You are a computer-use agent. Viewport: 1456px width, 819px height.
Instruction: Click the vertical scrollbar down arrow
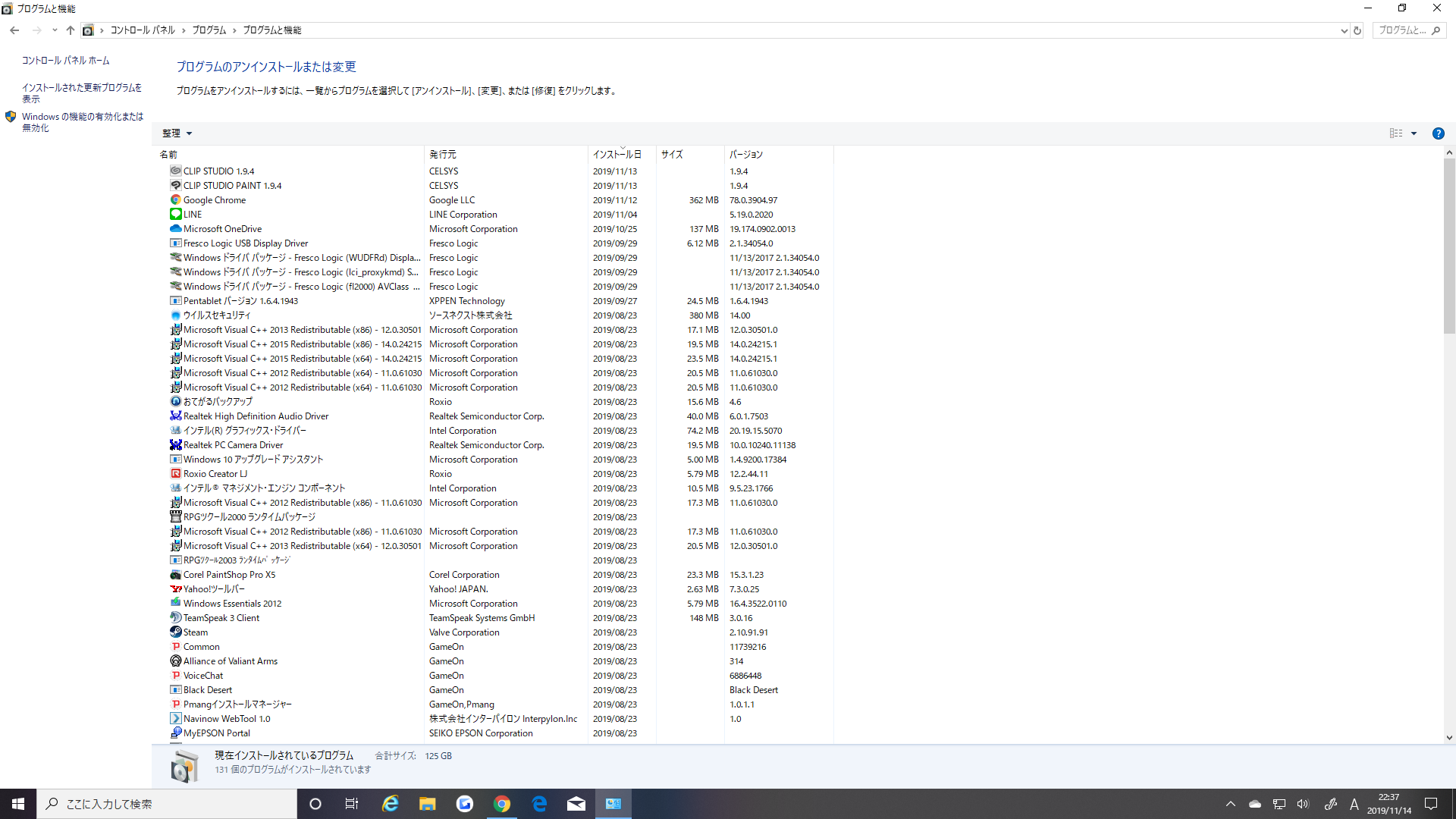1449,737
